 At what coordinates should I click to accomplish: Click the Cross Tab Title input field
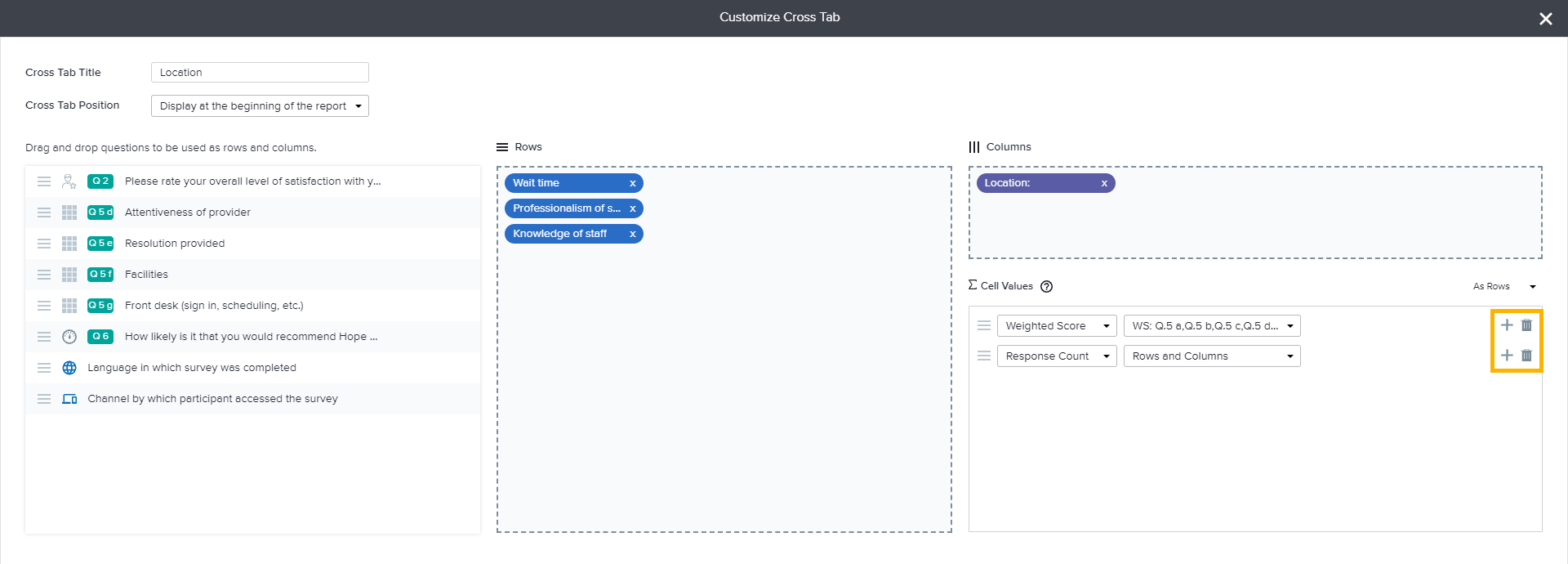(x=260, y=73)
